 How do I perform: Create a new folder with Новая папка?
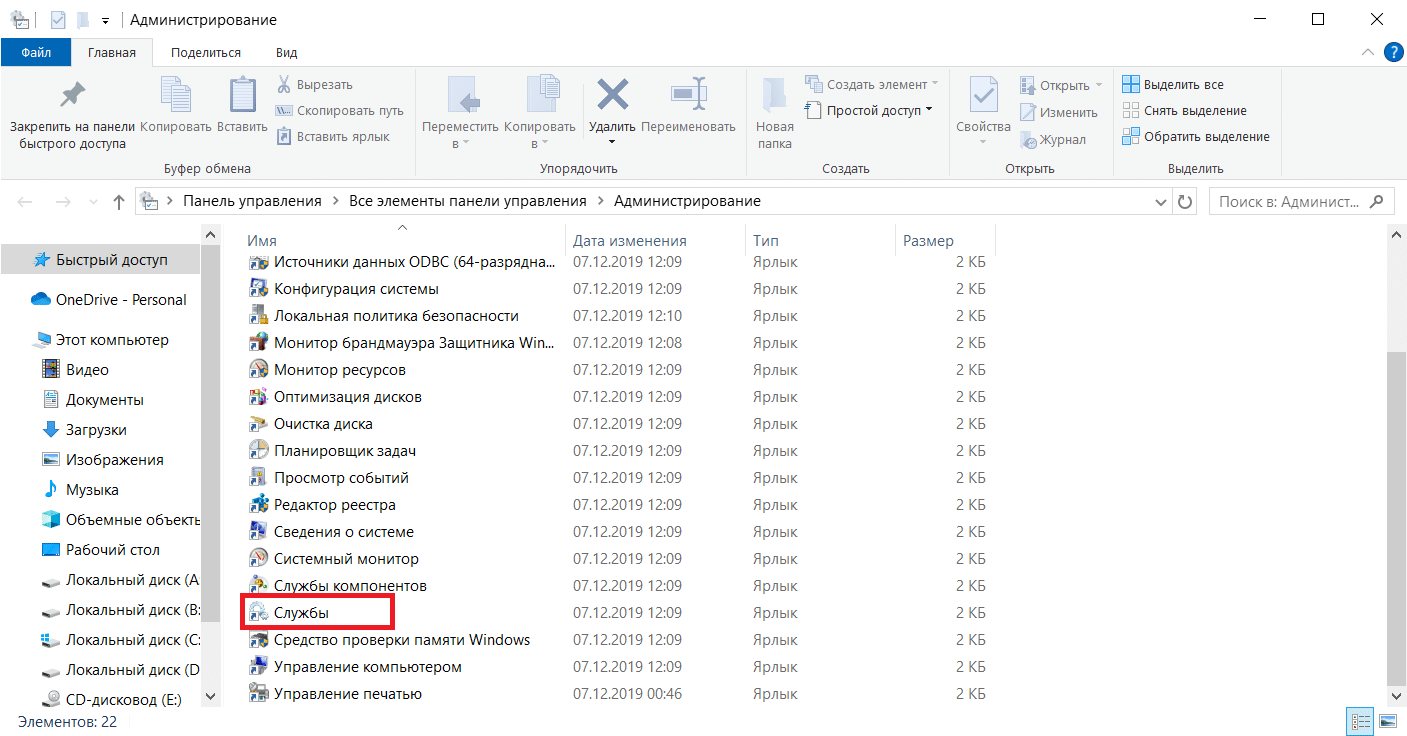[x=774, y=110]
